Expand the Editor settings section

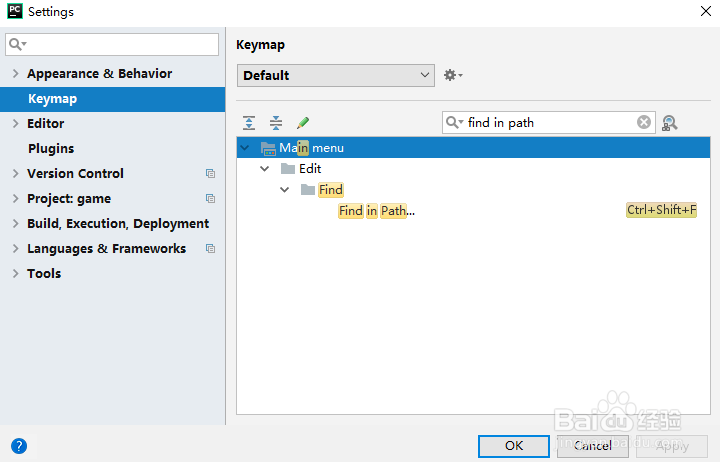click(16, 124)
